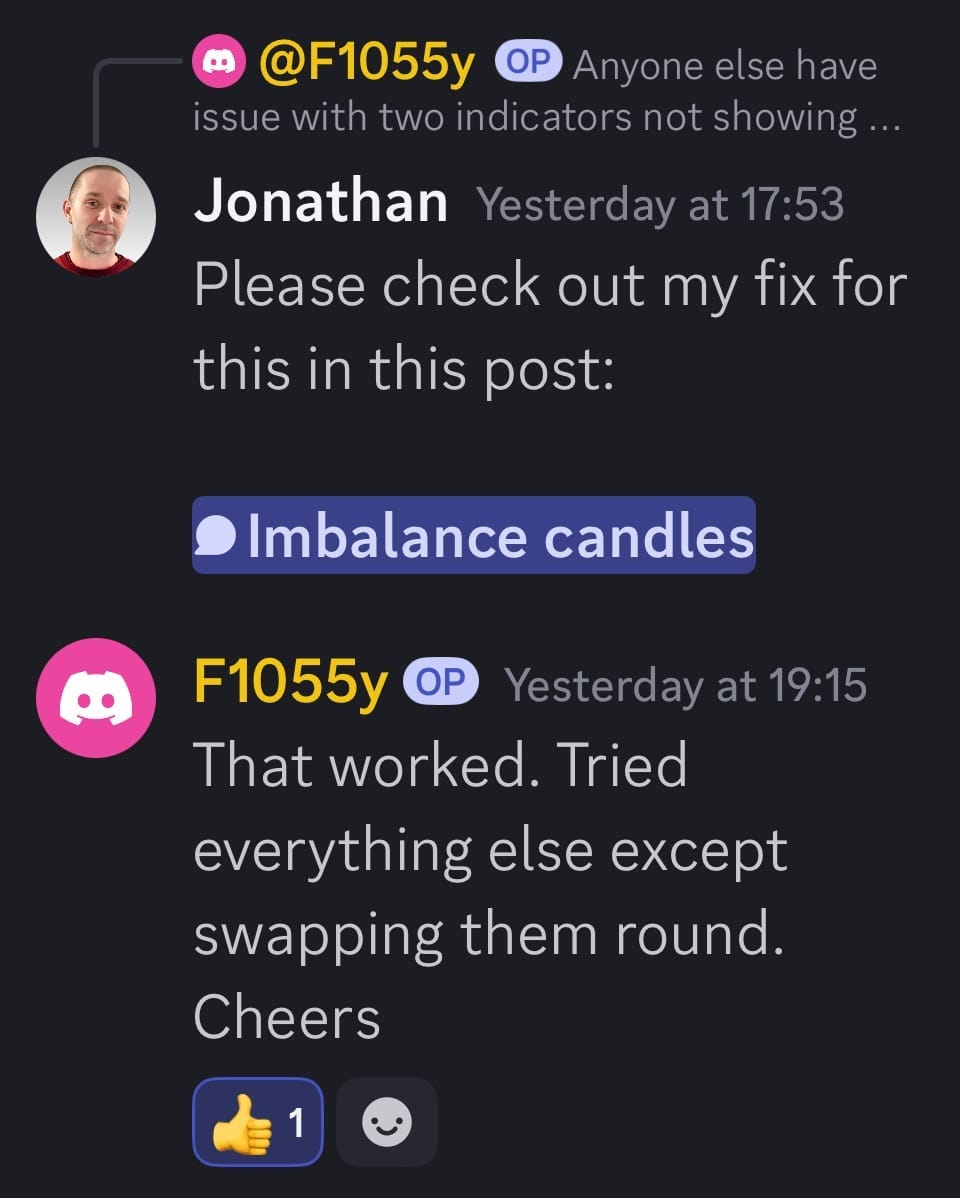Viewport: 960px width, 1198px height.
Task: Select the @F1055y mention in reply preview
Action: coord(366,64)
